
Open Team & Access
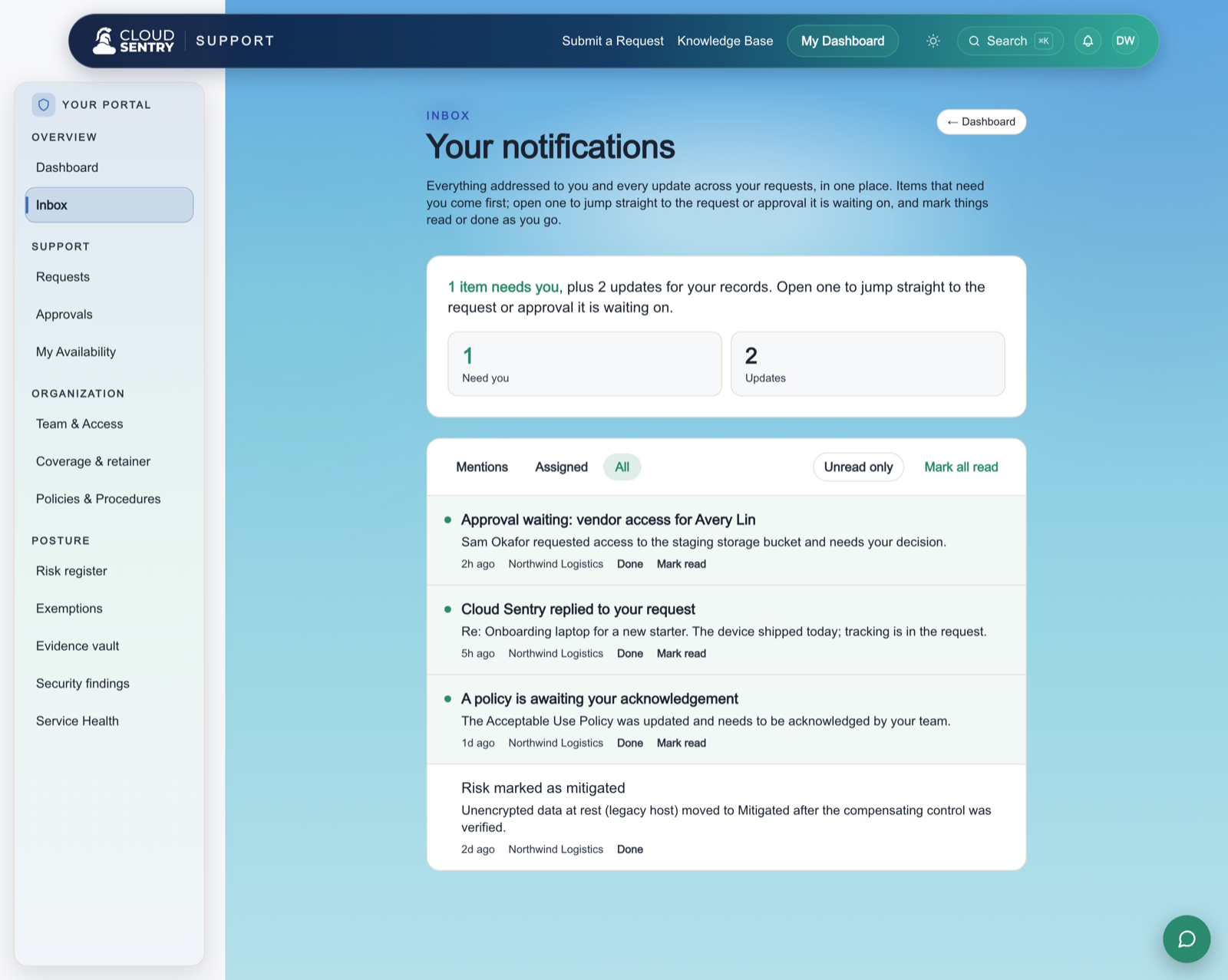pyautogui.click(x=109, y=424)
